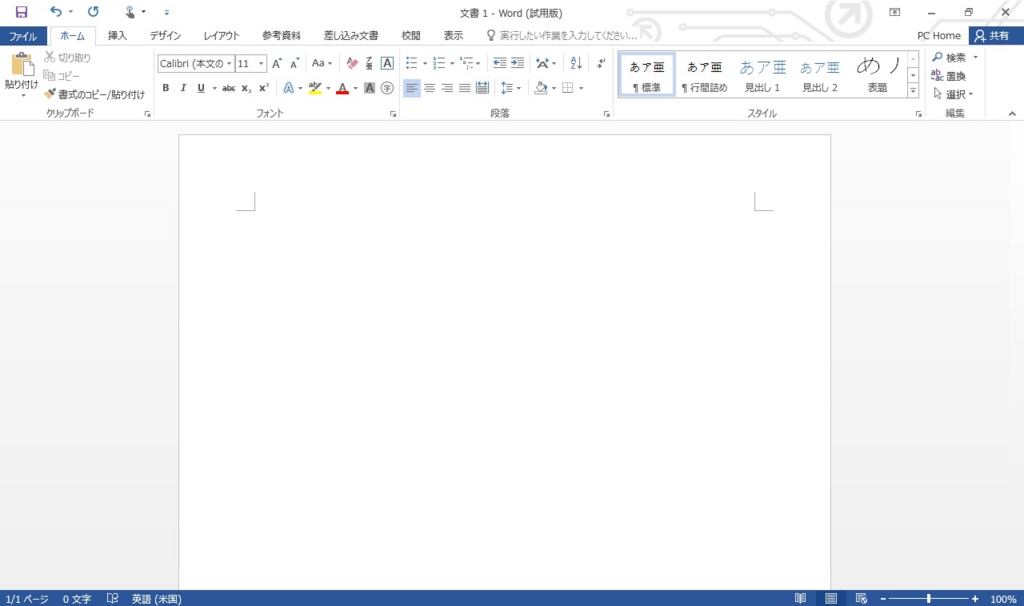The image size is (1024, 606).
Task: Decrease the paragraph indent
Action: [500, 63]
